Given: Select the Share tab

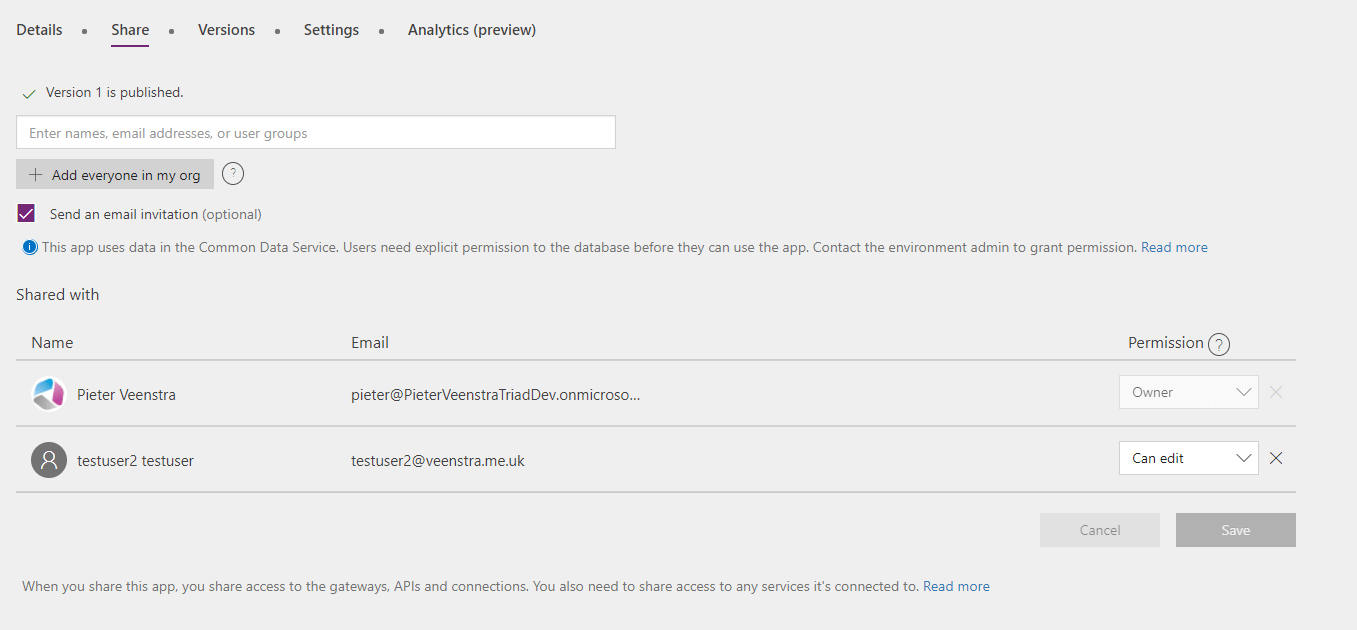Looking at the screenshot, I should (x=130, y=30).
